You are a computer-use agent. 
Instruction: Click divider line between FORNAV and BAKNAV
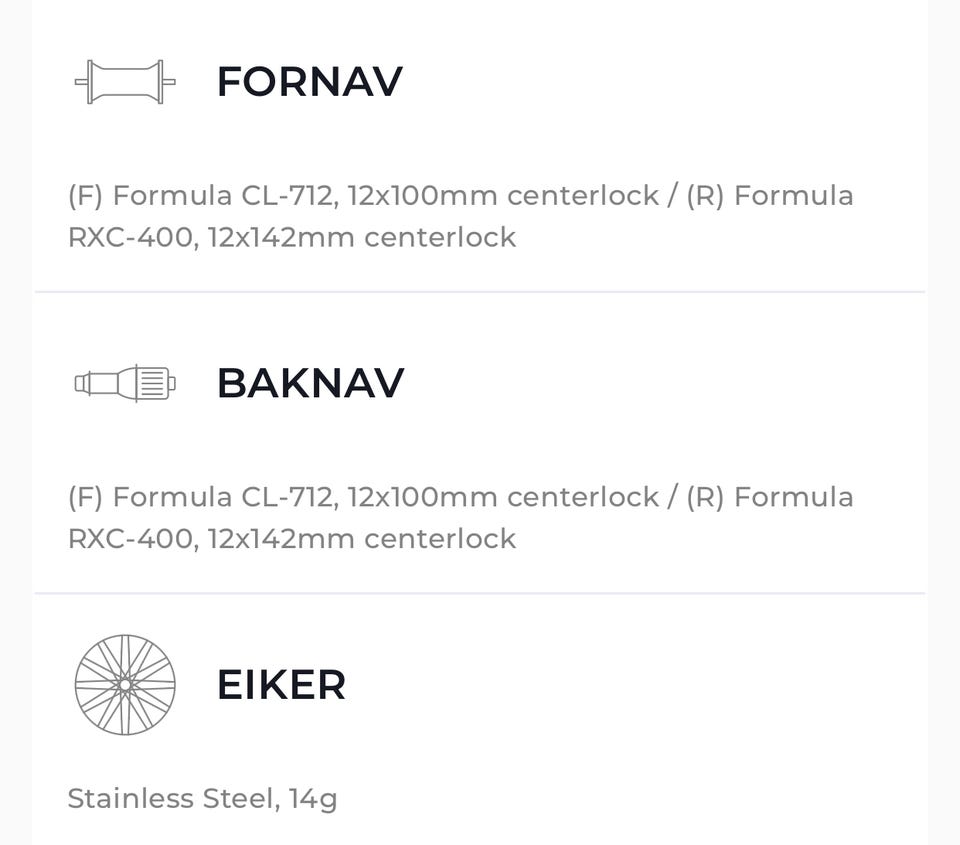point(480,292)
